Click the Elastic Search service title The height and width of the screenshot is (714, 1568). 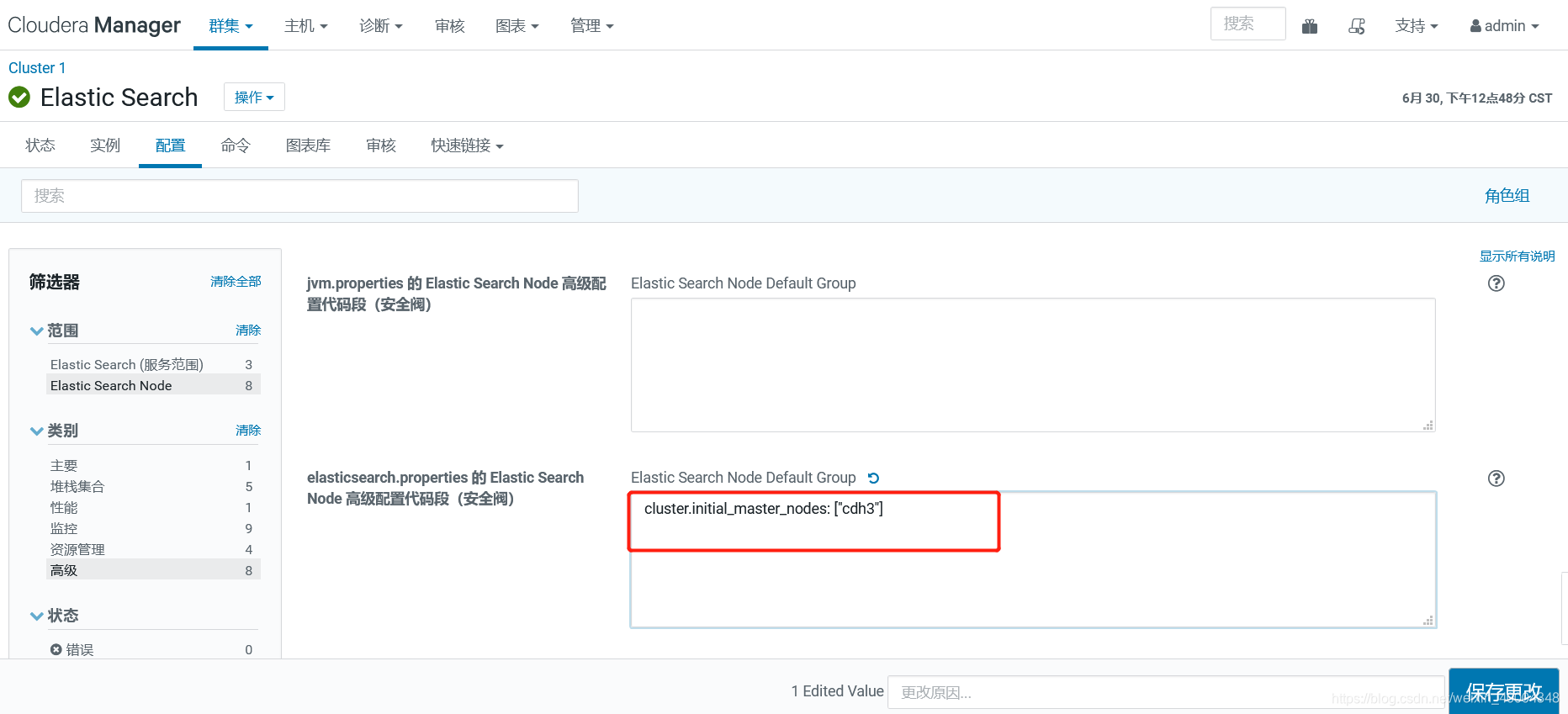pos(119,98)
